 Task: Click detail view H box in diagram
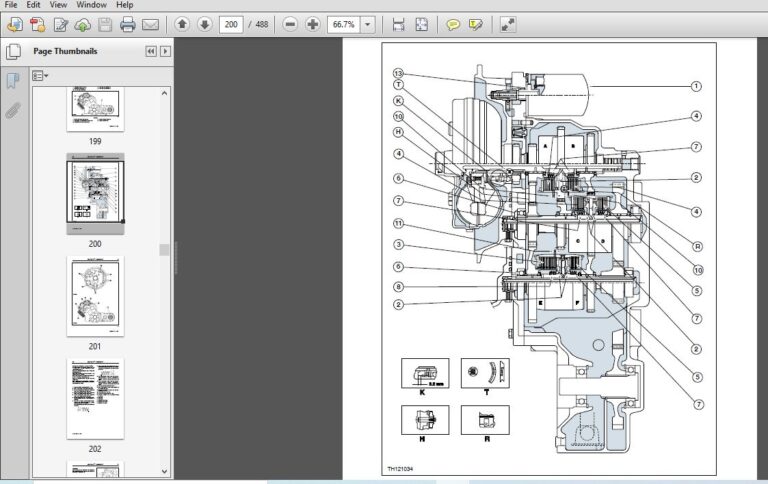[x=425, y=420]
